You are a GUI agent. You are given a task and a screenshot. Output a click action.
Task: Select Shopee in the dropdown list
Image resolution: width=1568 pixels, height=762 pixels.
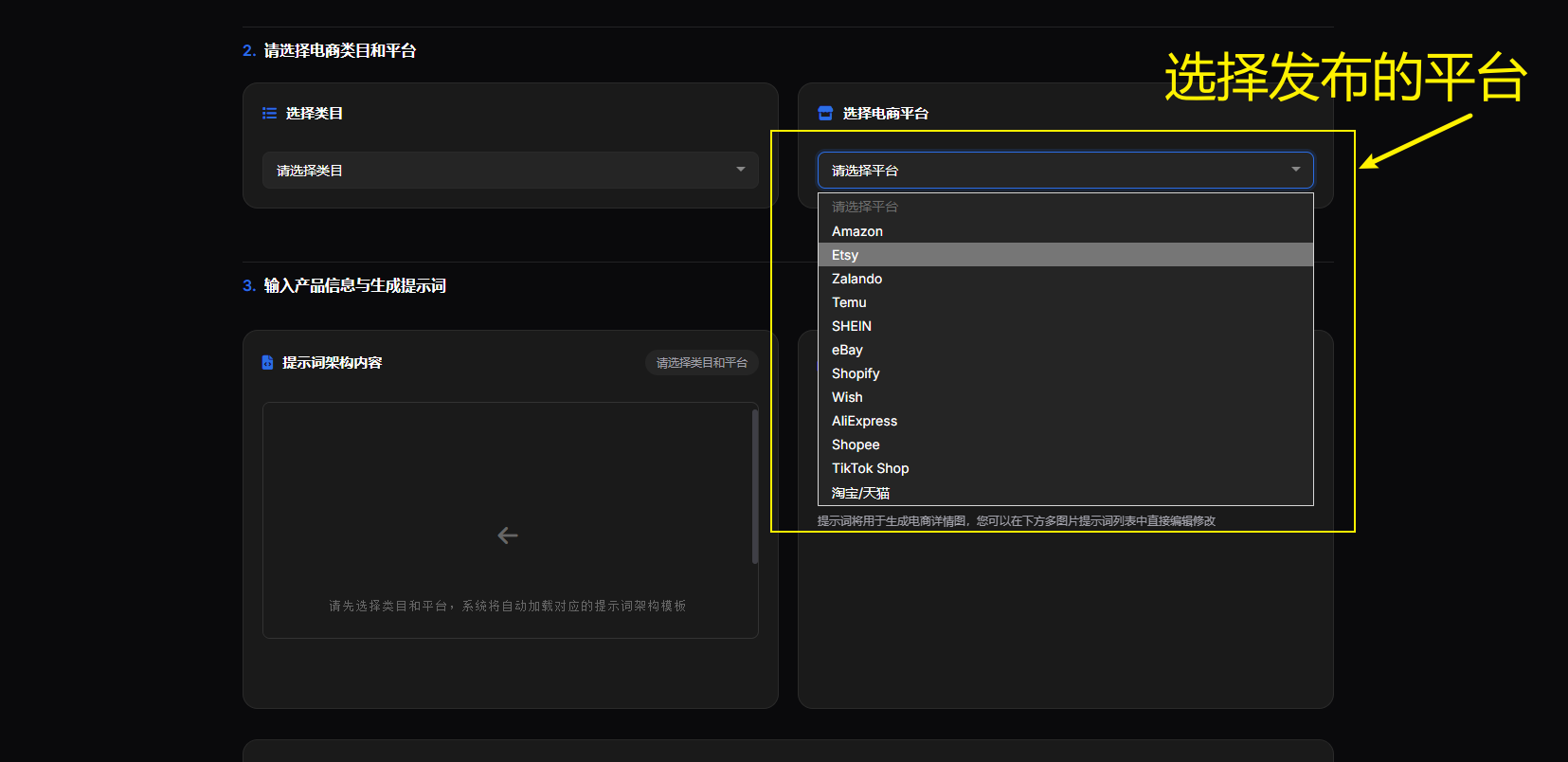pyautogui.click(x=1065, y=444)
